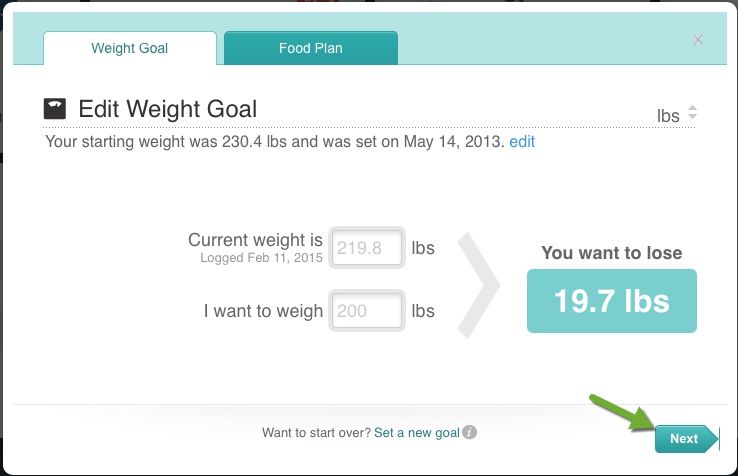Click the up arrow of the unit selector

(x=692, y=108)
